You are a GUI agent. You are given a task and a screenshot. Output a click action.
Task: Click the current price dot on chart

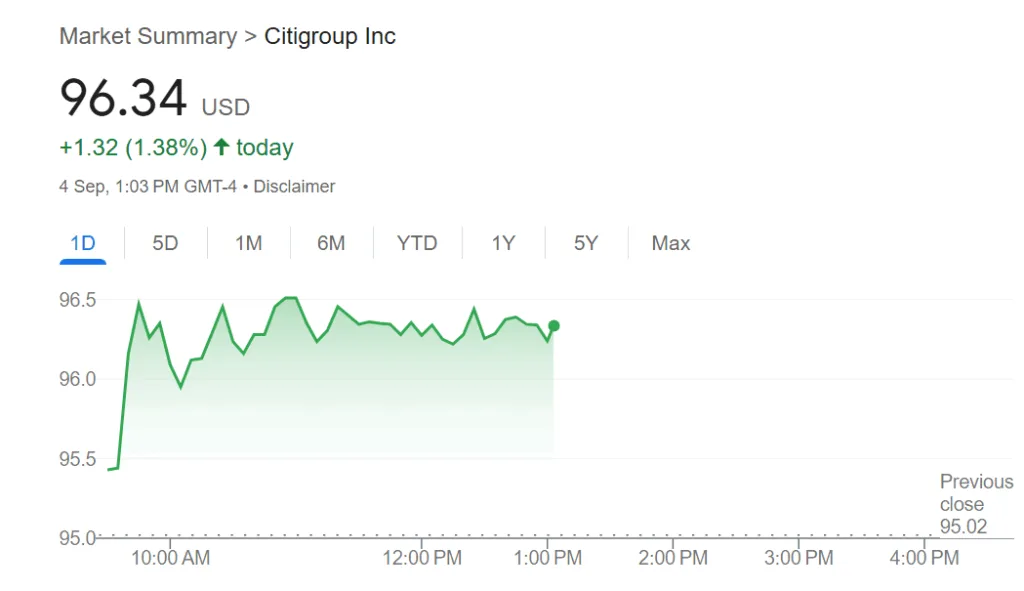coord(553,326)
